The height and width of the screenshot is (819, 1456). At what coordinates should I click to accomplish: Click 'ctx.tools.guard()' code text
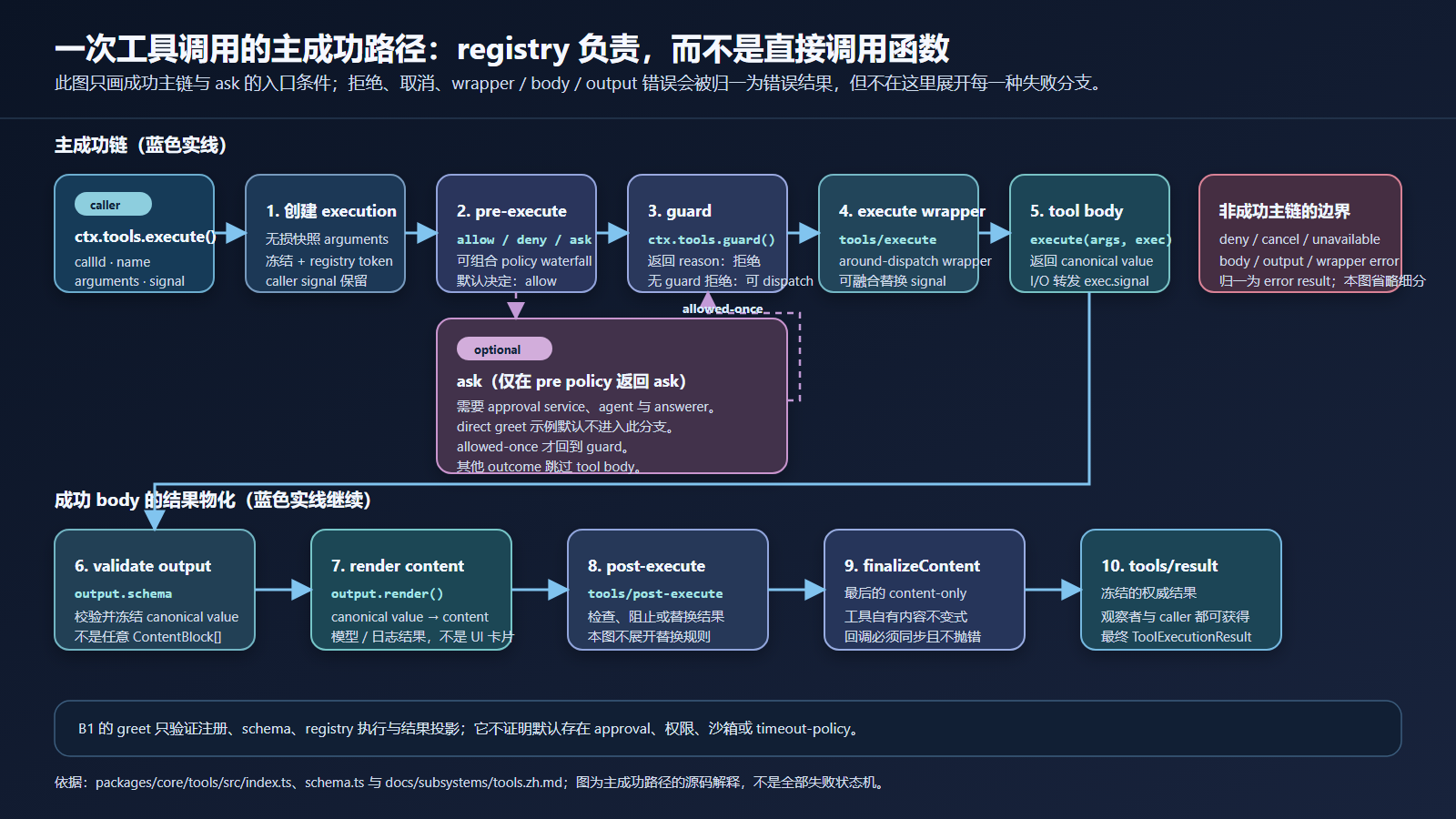[x=712, y=239]
